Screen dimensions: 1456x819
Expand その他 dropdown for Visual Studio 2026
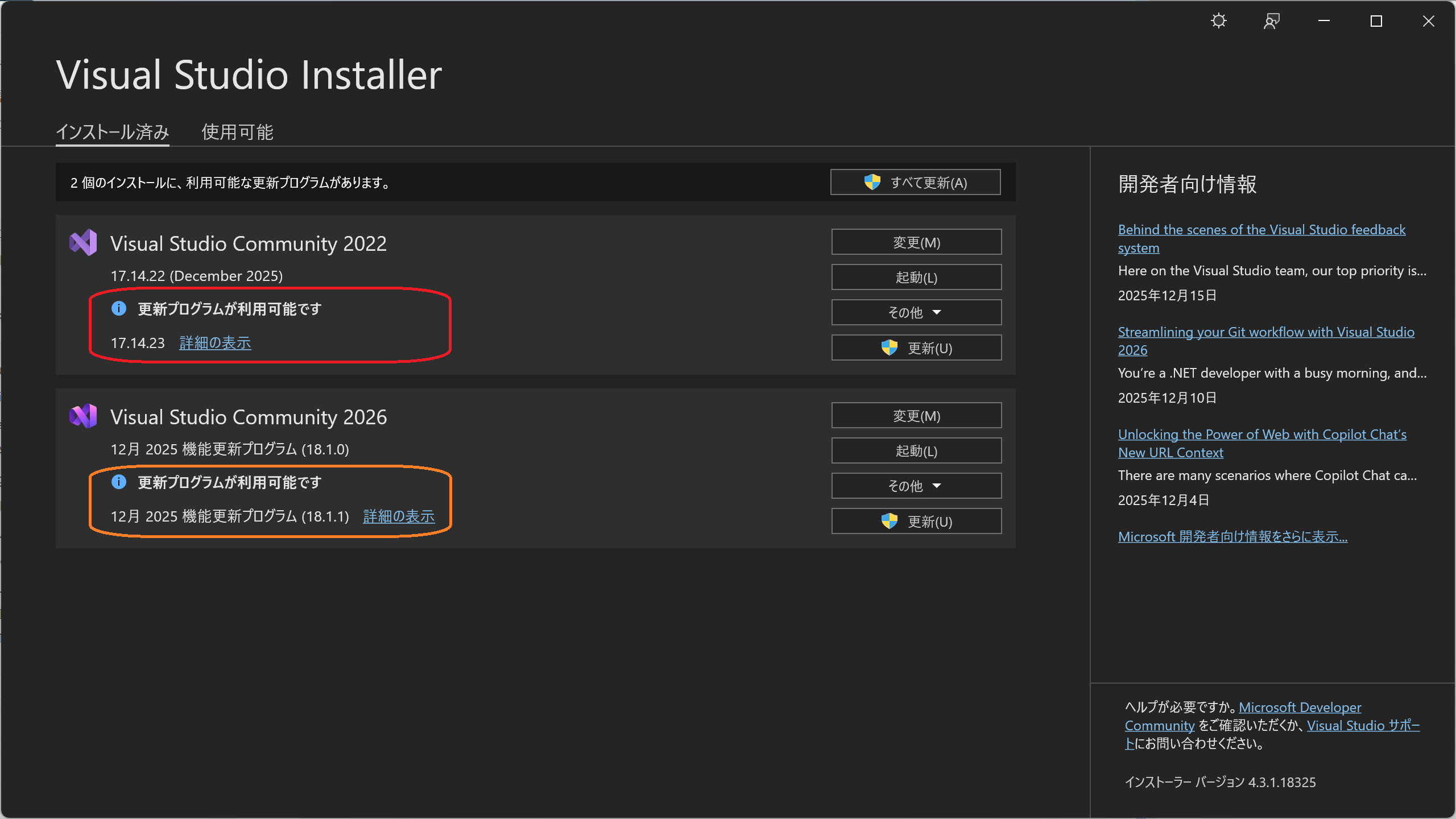[x=916, y=486]
